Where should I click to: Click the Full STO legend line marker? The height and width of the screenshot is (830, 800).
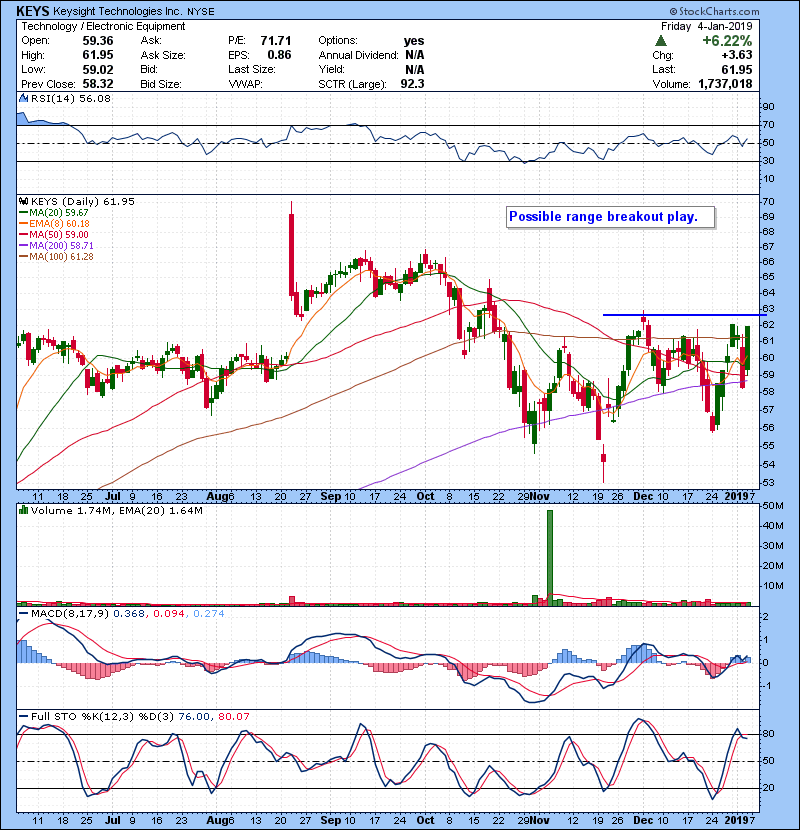coord(23,717)
